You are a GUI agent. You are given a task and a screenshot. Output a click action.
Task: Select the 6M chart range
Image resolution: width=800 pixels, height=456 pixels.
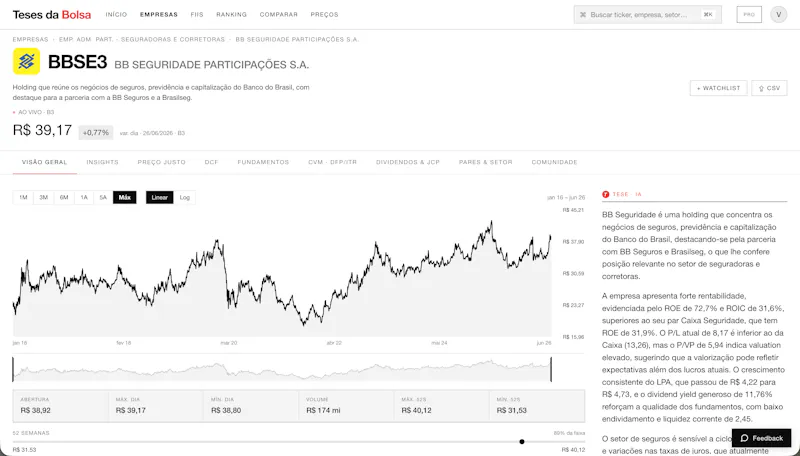(64, 197)
